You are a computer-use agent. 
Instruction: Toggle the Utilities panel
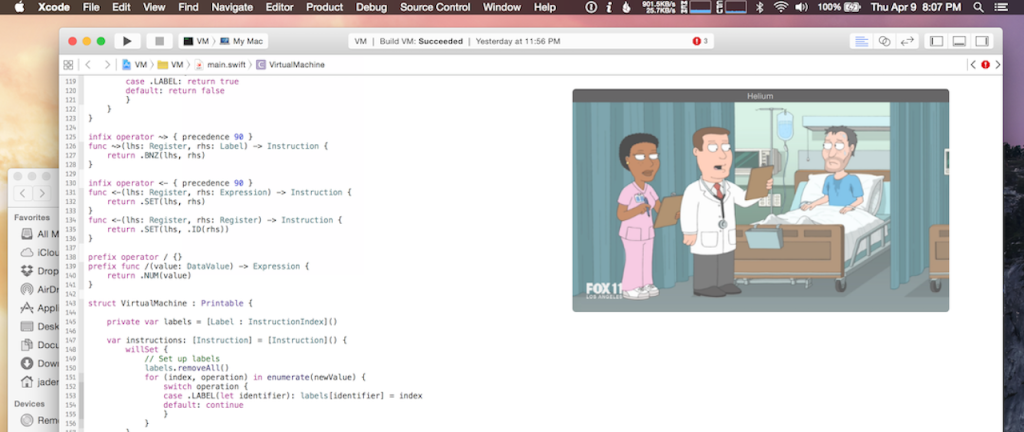982,41
